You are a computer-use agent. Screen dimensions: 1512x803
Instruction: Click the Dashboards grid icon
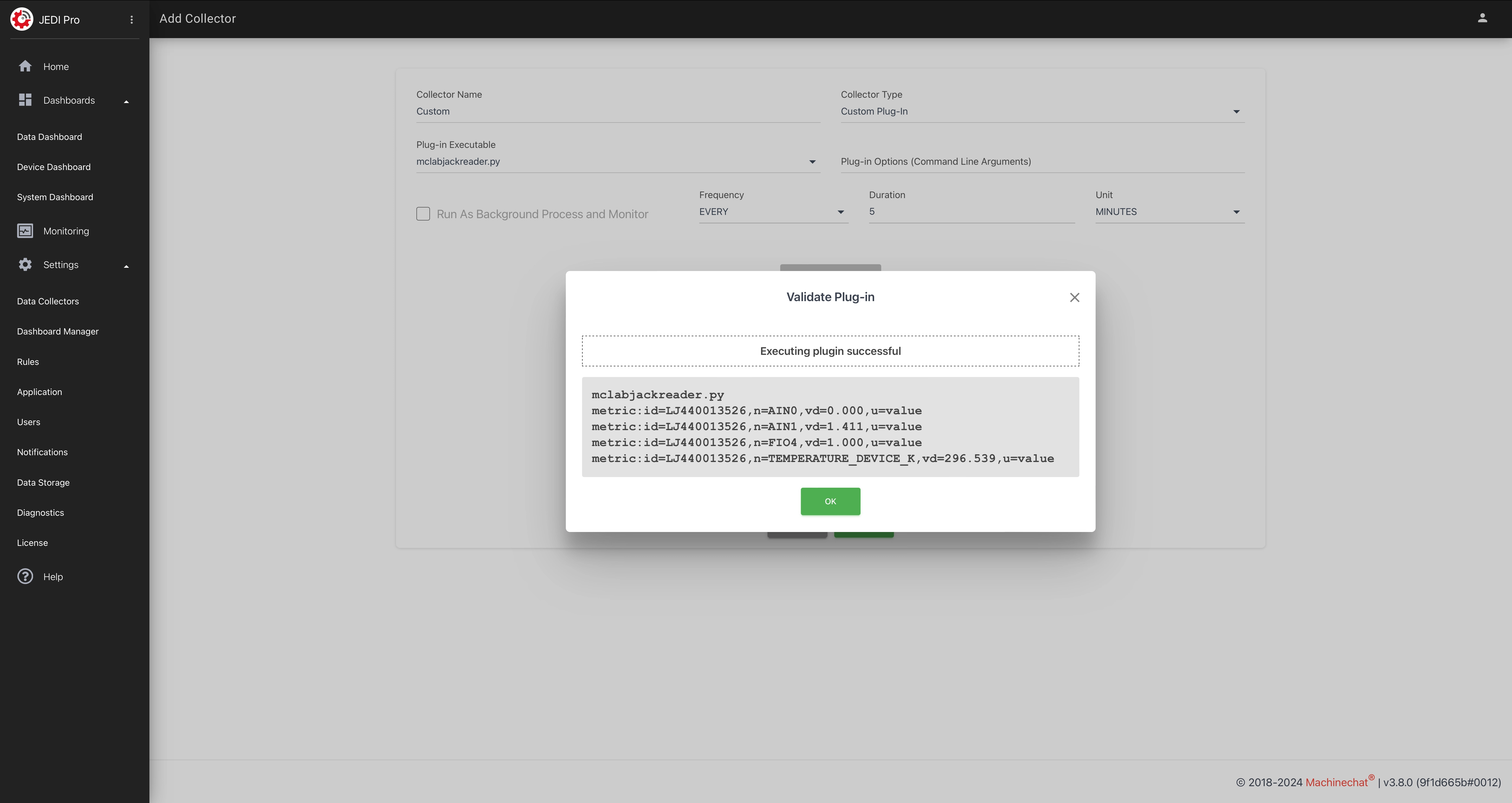tap(25, 100)
